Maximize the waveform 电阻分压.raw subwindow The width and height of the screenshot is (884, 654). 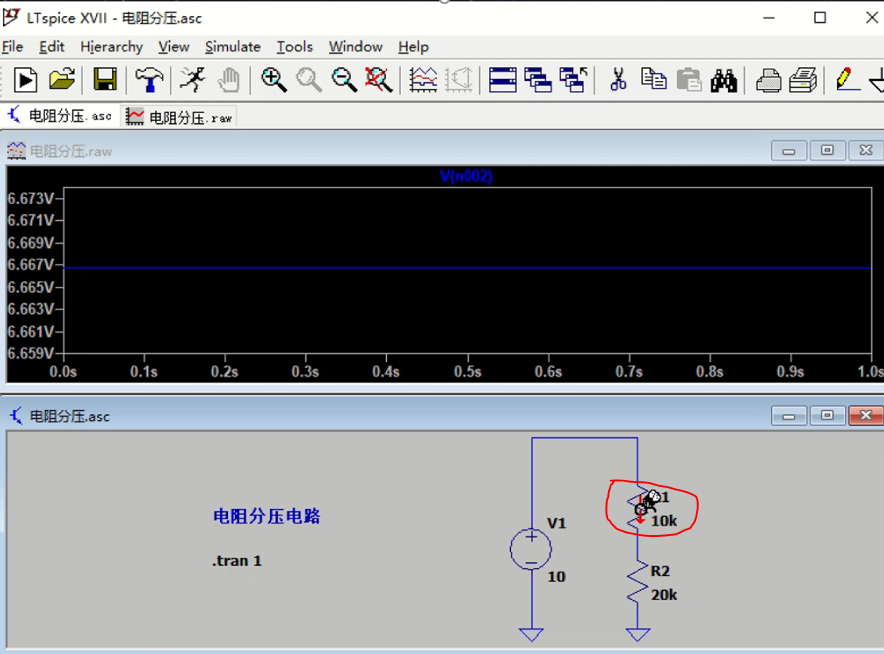click(827, 151)
